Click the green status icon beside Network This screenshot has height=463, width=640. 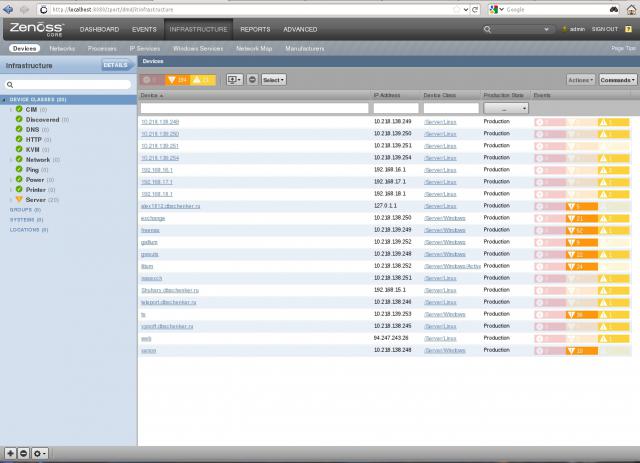[19, 159]
